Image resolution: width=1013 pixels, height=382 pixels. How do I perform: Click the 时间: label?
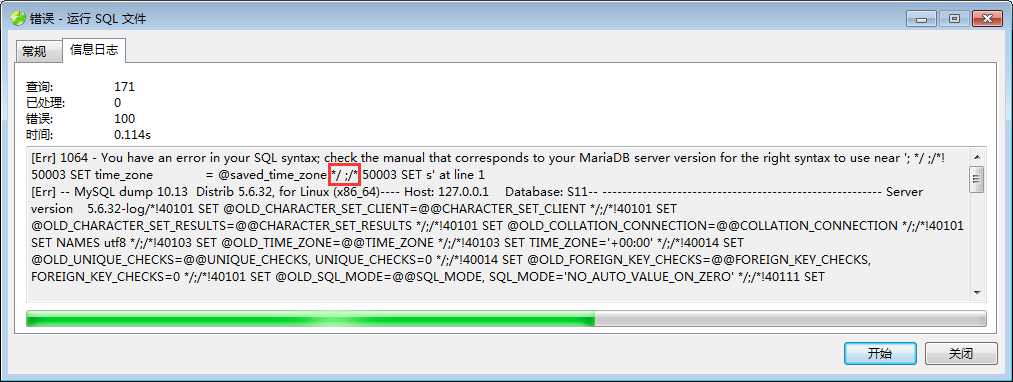(40, 135)
